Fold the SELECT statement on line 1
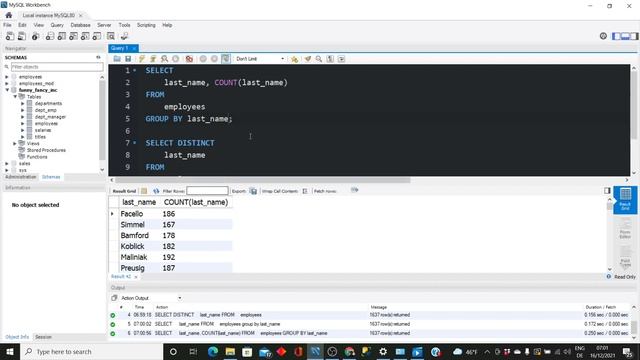The image size is (640, 360). [x=135, y=70]
